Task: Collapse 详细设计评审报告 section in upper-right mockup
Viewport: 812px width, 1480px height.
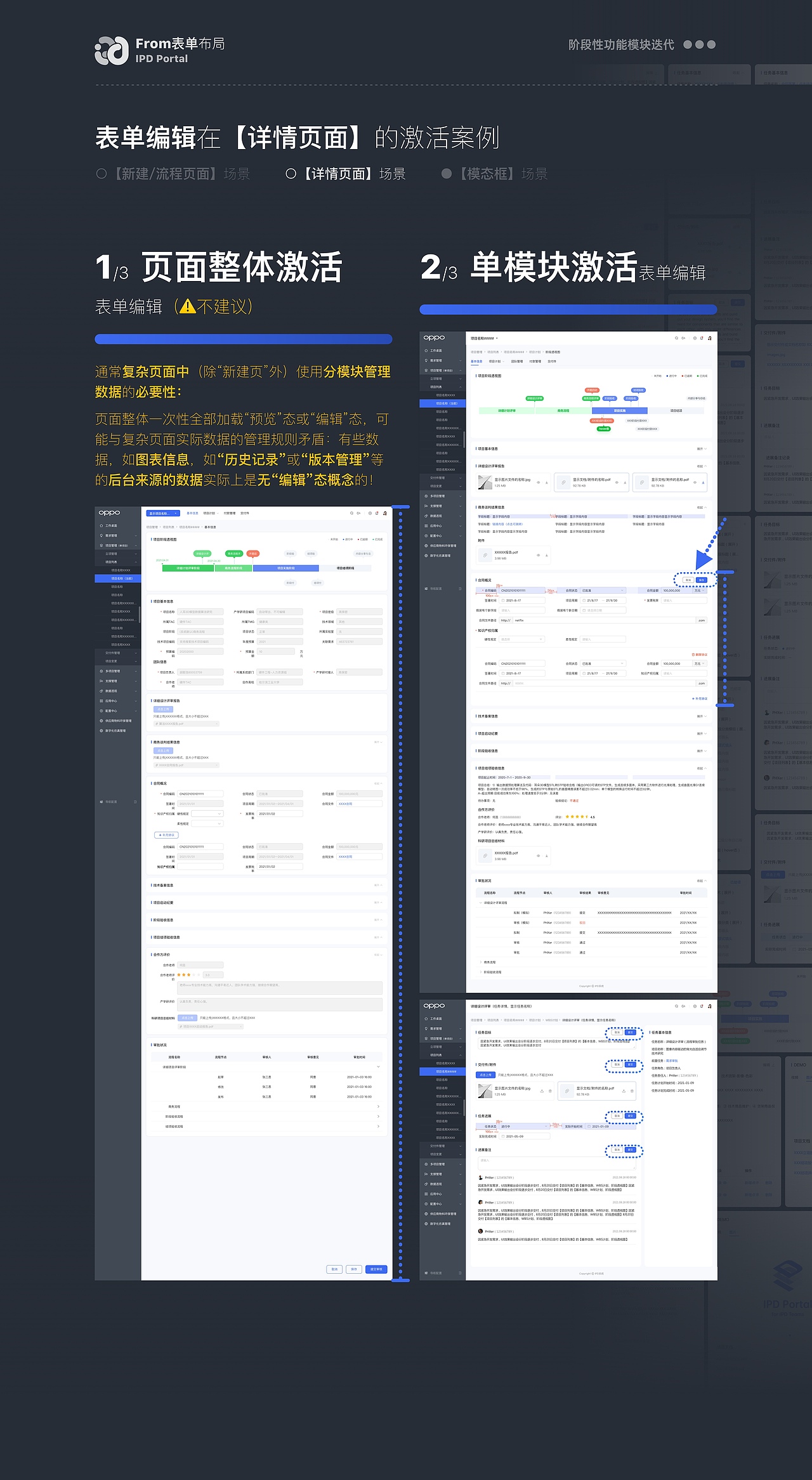Action: (702, 466)
